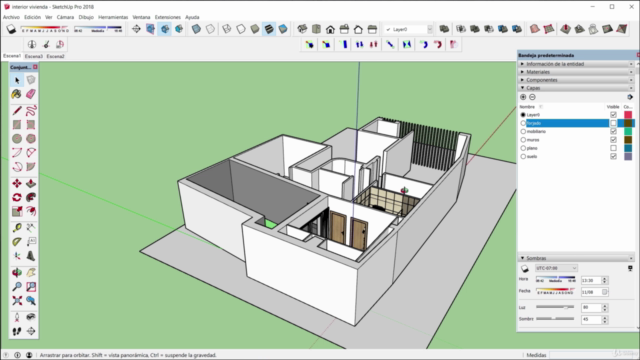Check forjado layer visible checkbox
This screenshot has width=640, height=360.
pyautogui.click(x=613, y=123)
